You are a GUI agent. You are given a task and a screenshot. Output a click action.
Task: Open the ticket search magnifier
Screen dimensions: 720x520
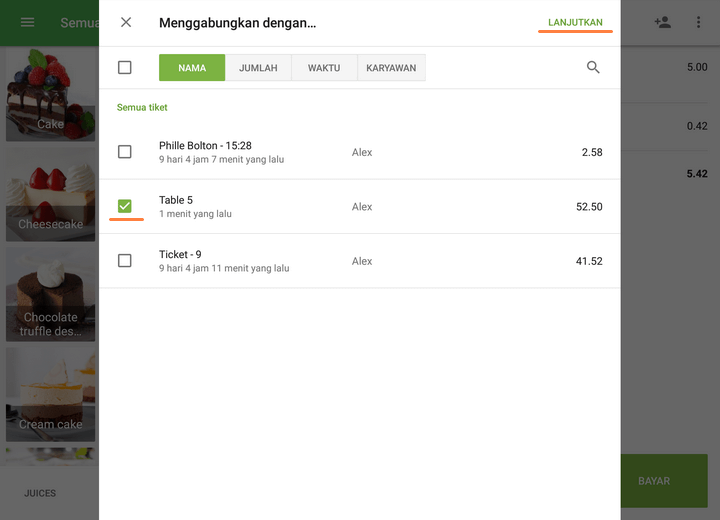coord(593,67)
